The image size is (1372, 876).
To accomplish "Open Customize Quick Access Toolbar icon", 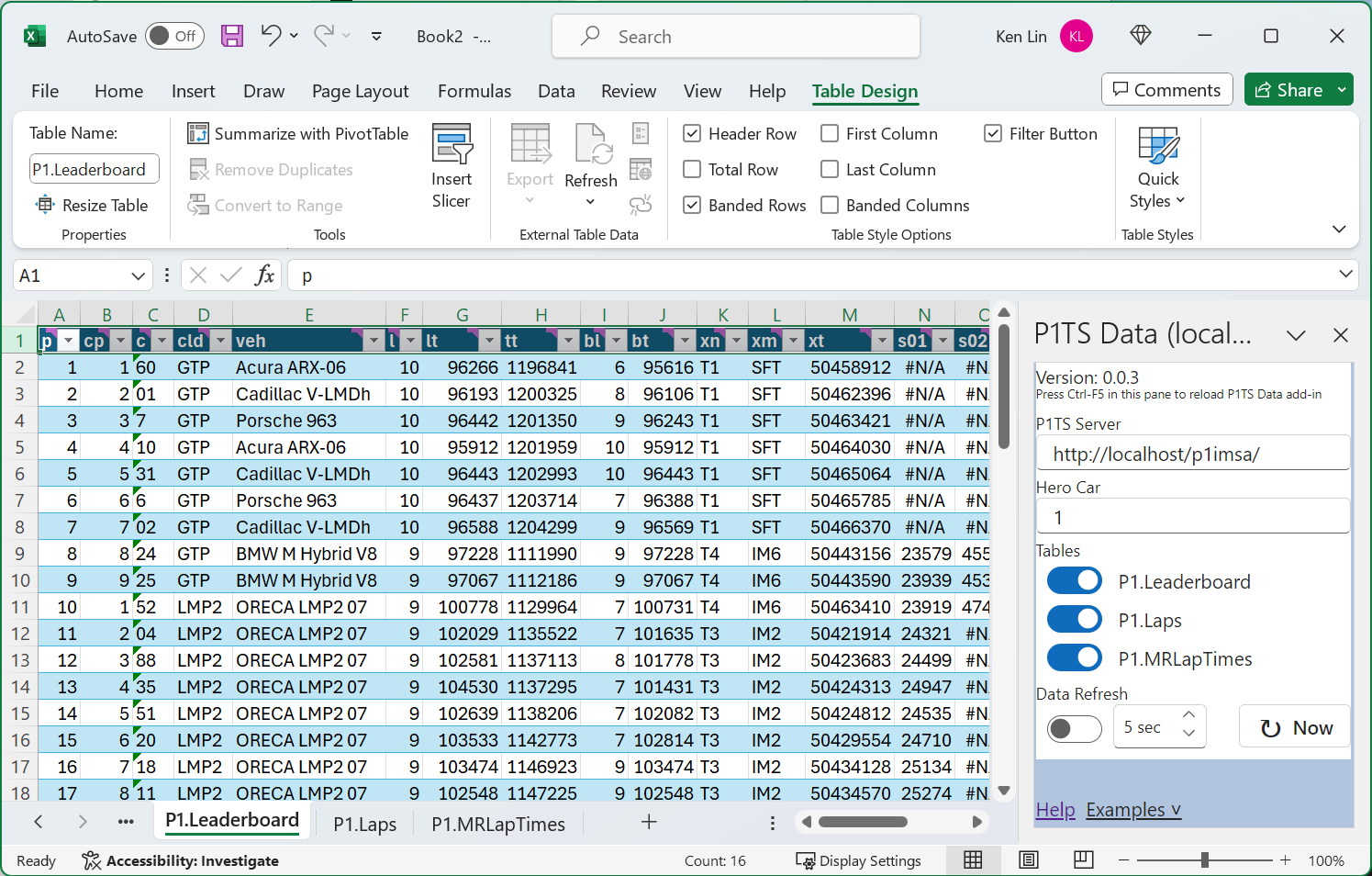I will pos(376,36).
